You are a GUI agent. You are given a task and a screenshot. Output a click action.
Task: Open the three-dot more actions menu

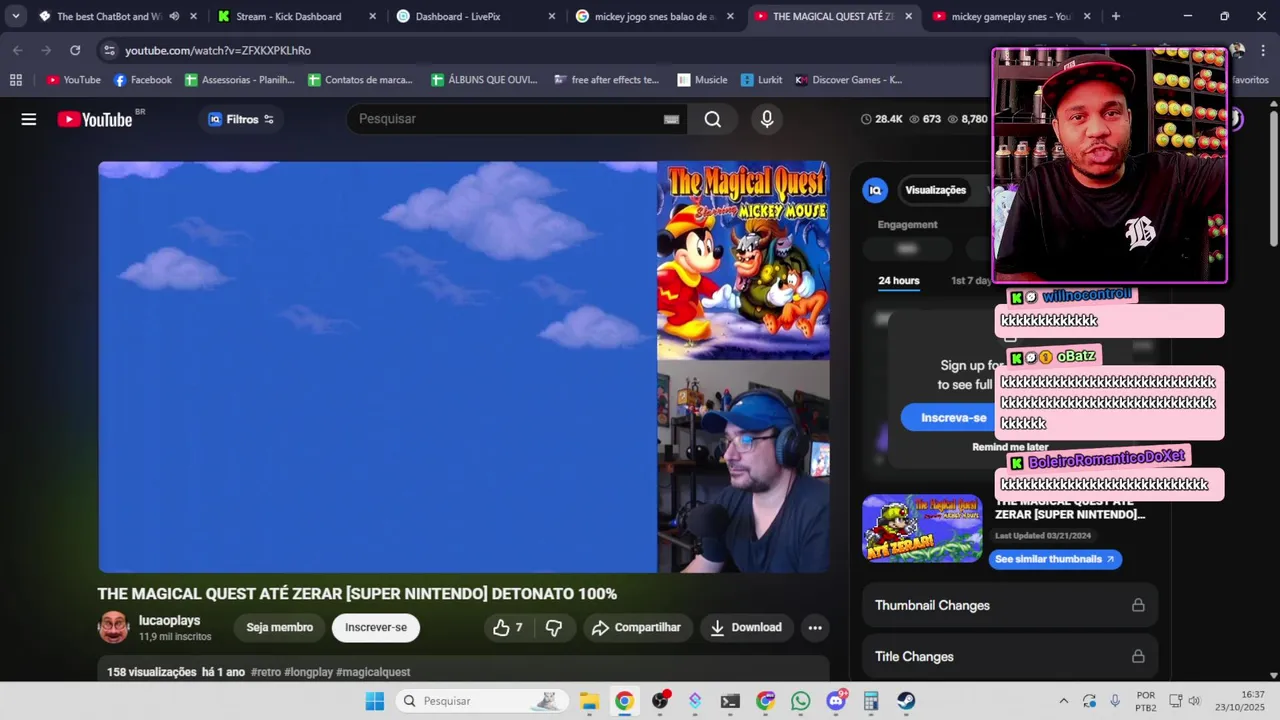[x=815, y=627]
